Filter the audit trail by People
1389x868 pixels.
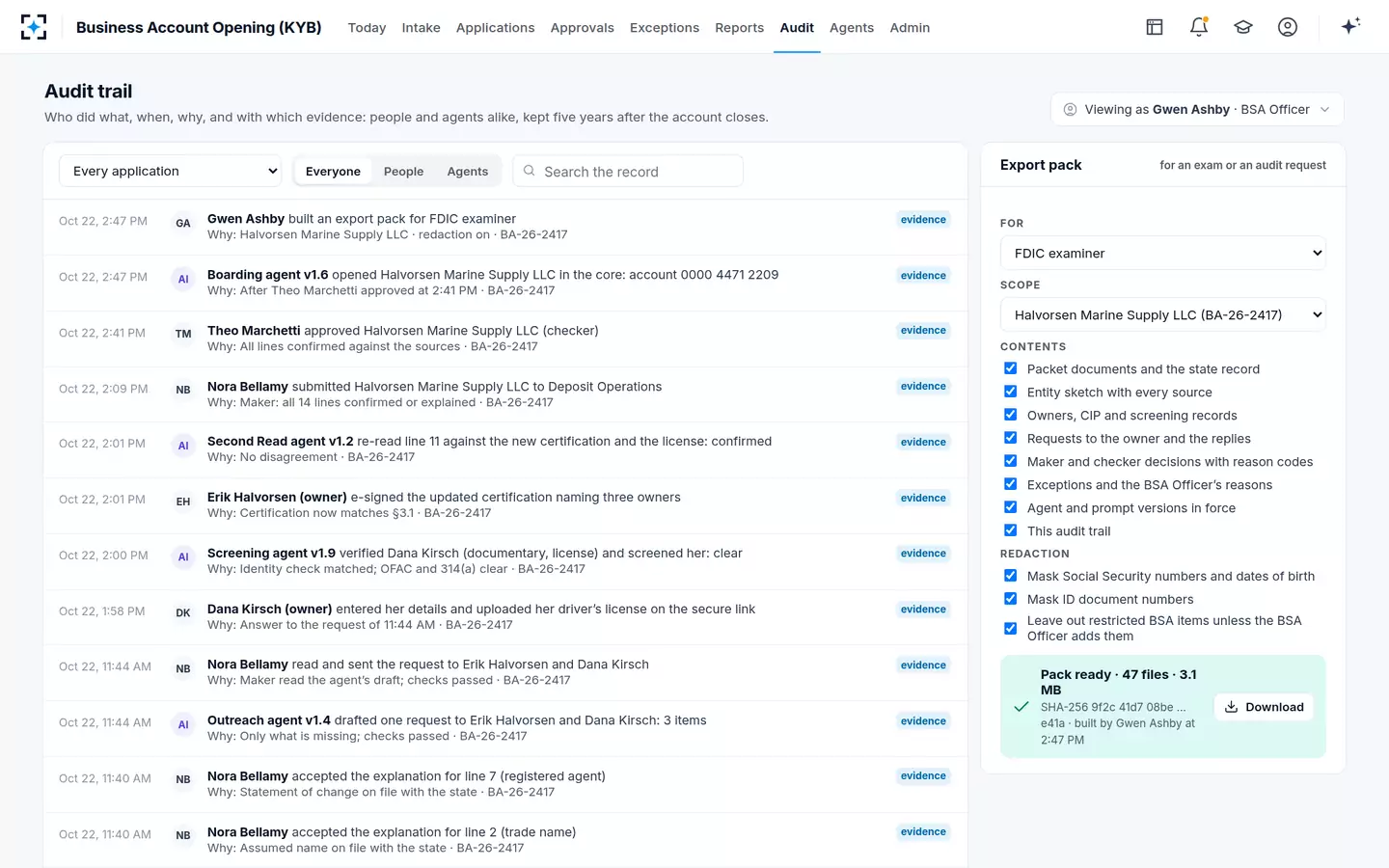(403, 171)
